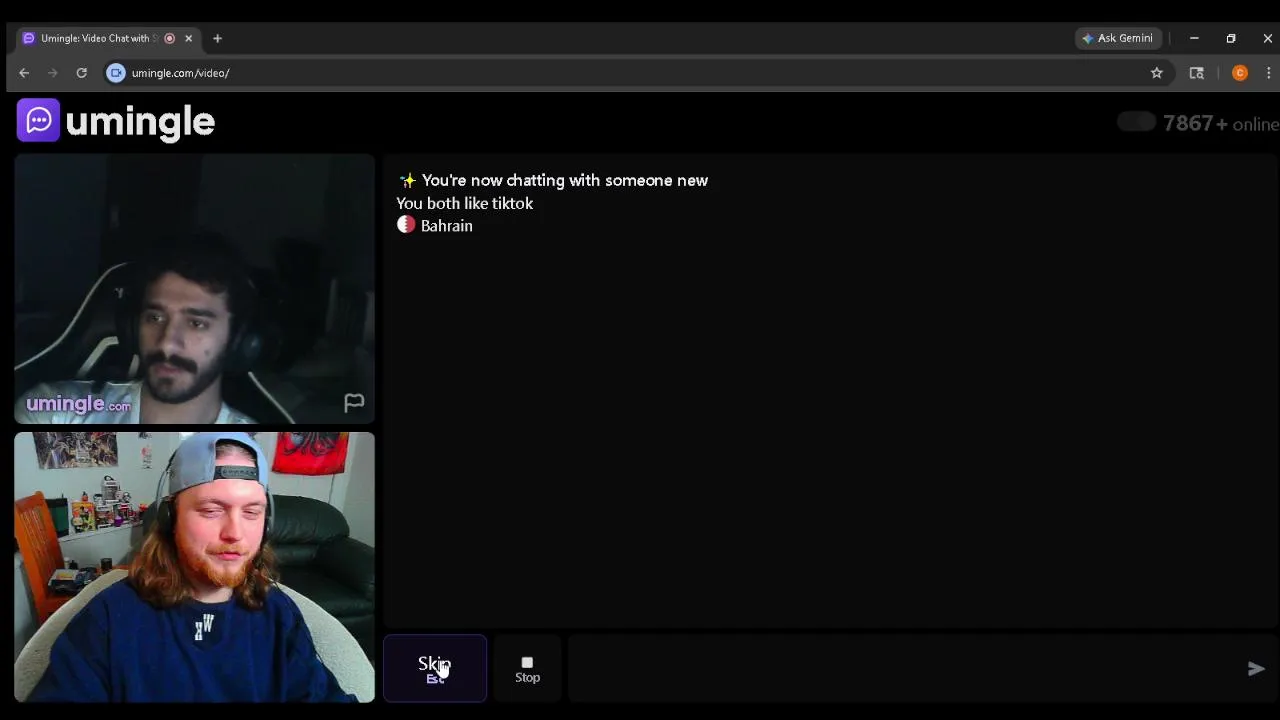
Task: Toggle the switch beside online count
Action: coord(1136,122)
